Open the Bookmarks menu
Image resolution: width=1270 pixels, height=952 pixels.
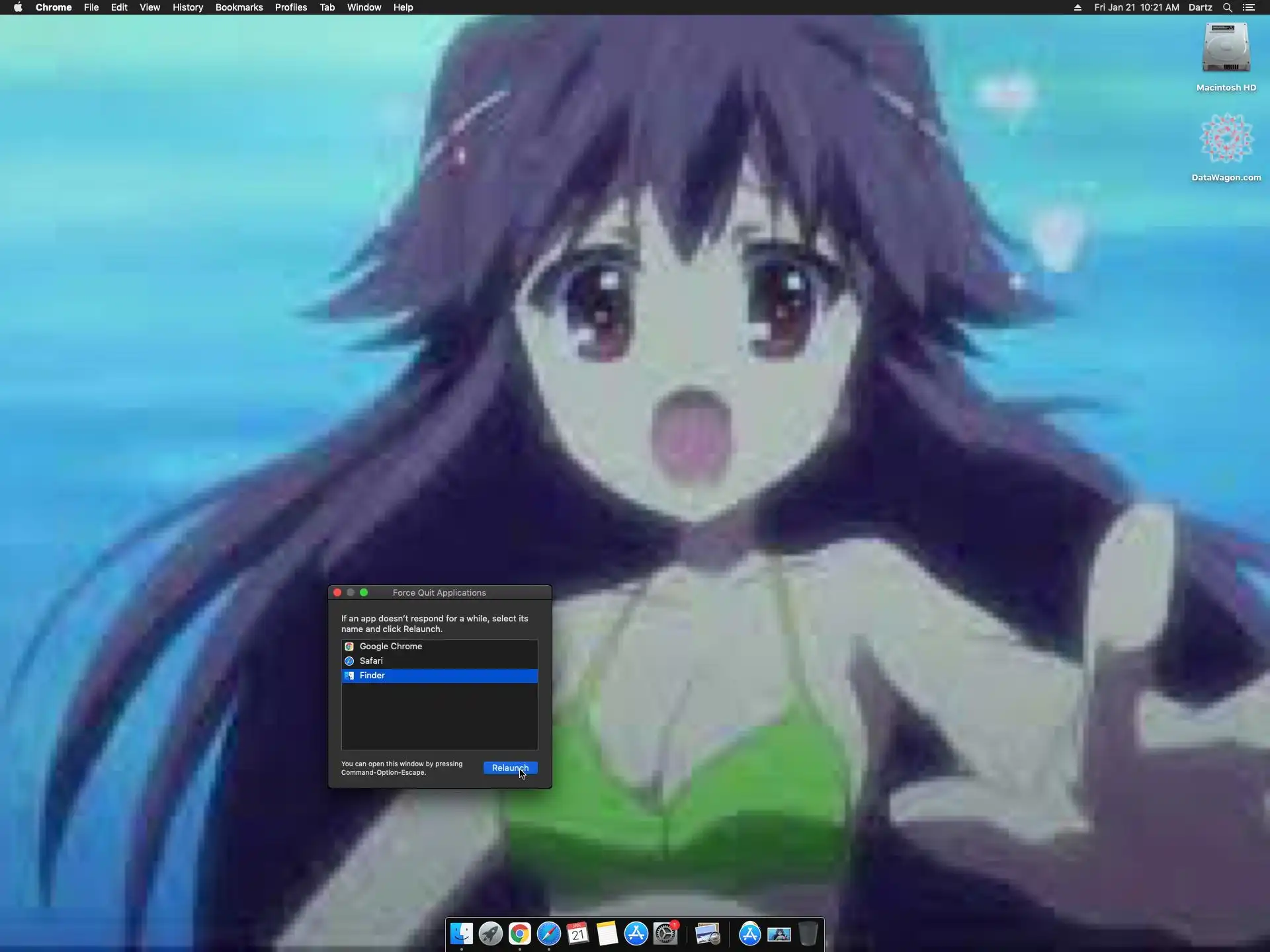pos(239,7)
